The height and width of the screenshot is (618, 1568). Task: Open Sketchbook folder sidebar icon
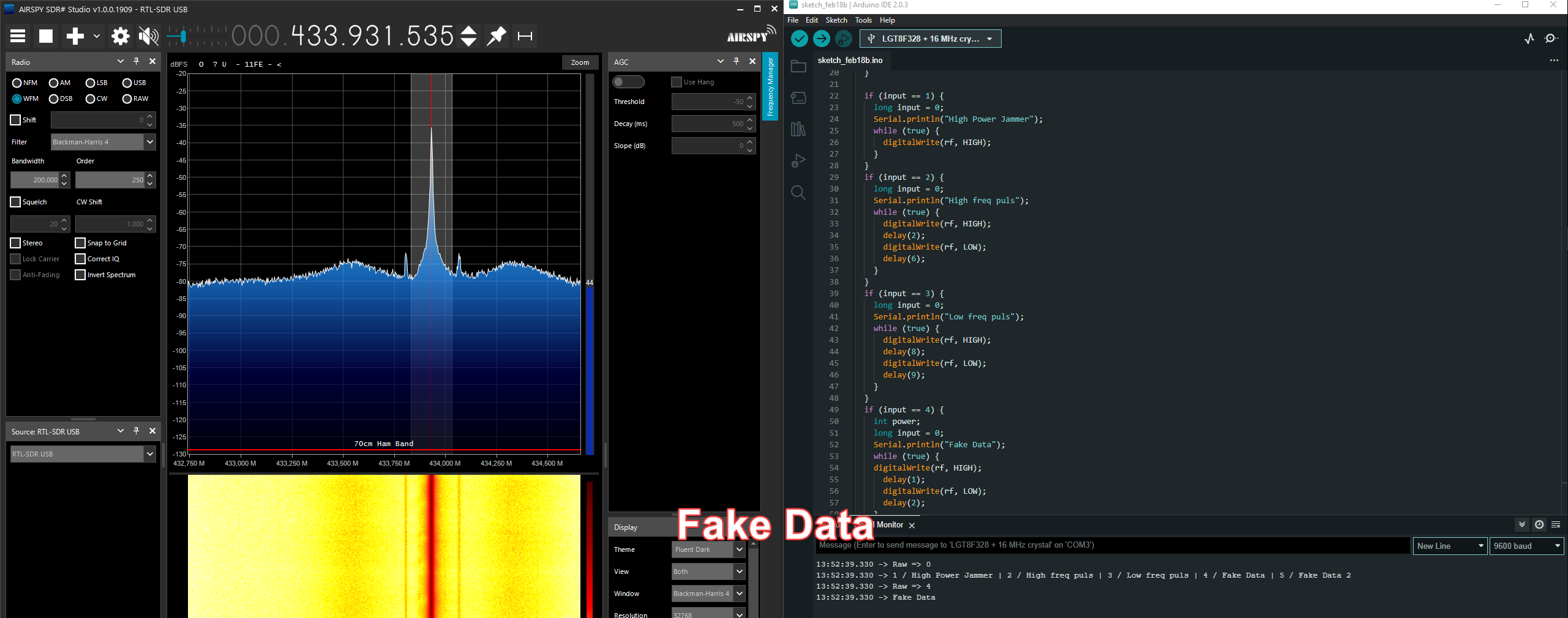[x=798, y=66]
